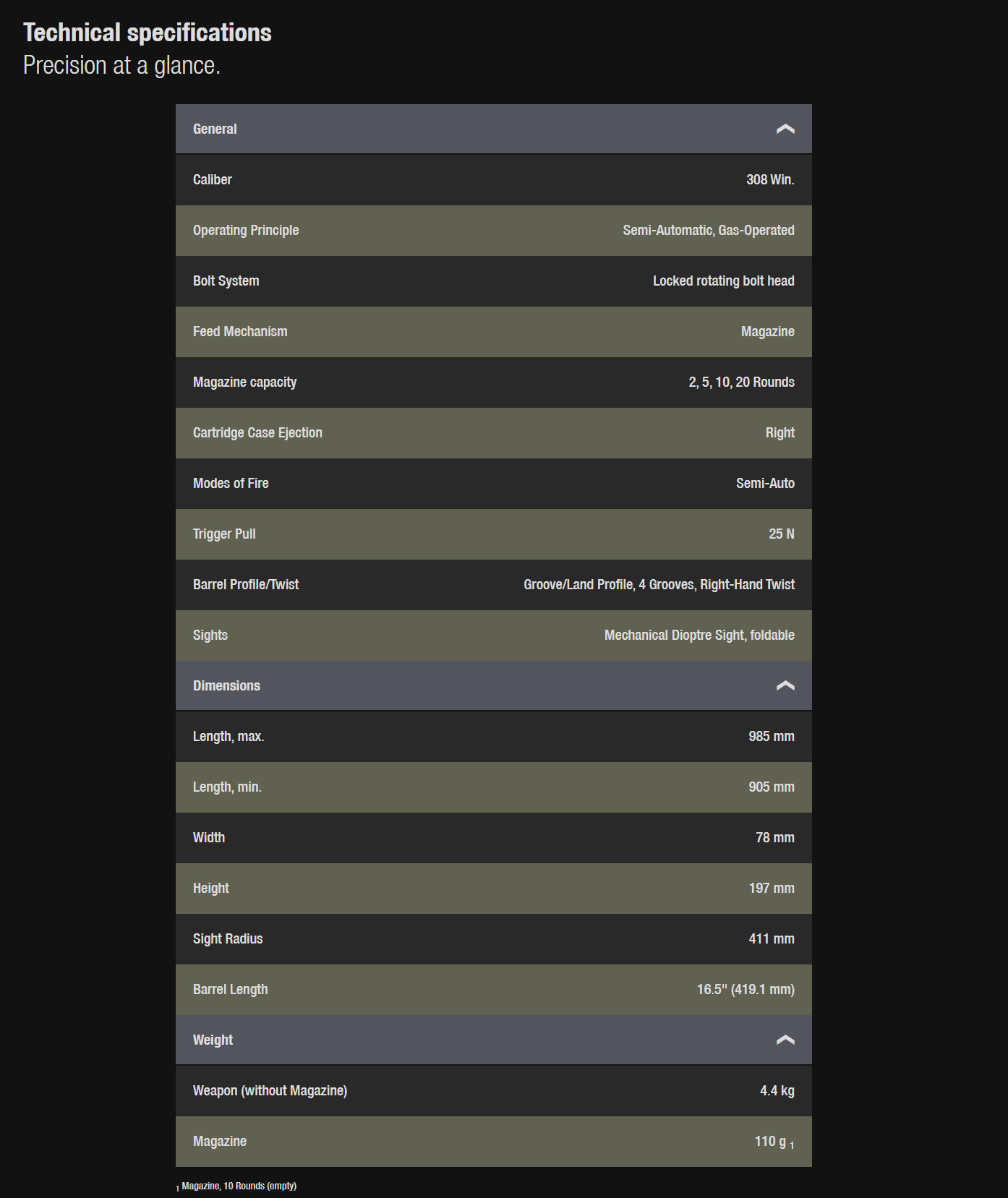Collapse the Dimensions section chevron
1008x1198 pixels.
click(785, 686)
